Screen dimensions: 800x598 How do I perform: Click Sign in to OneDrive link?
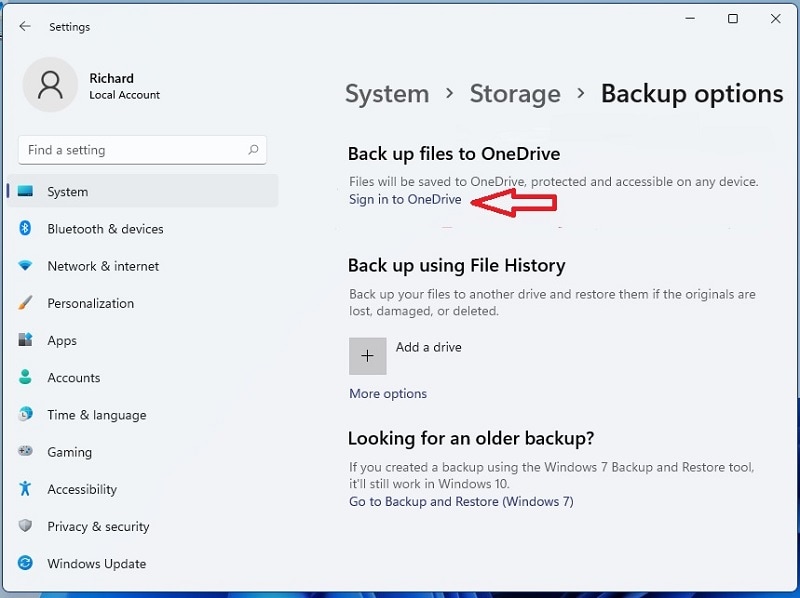[405, 200]
